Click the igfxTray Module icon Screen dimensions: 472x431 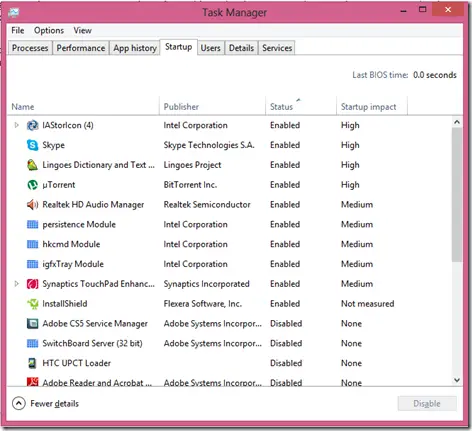click(32, 264)
